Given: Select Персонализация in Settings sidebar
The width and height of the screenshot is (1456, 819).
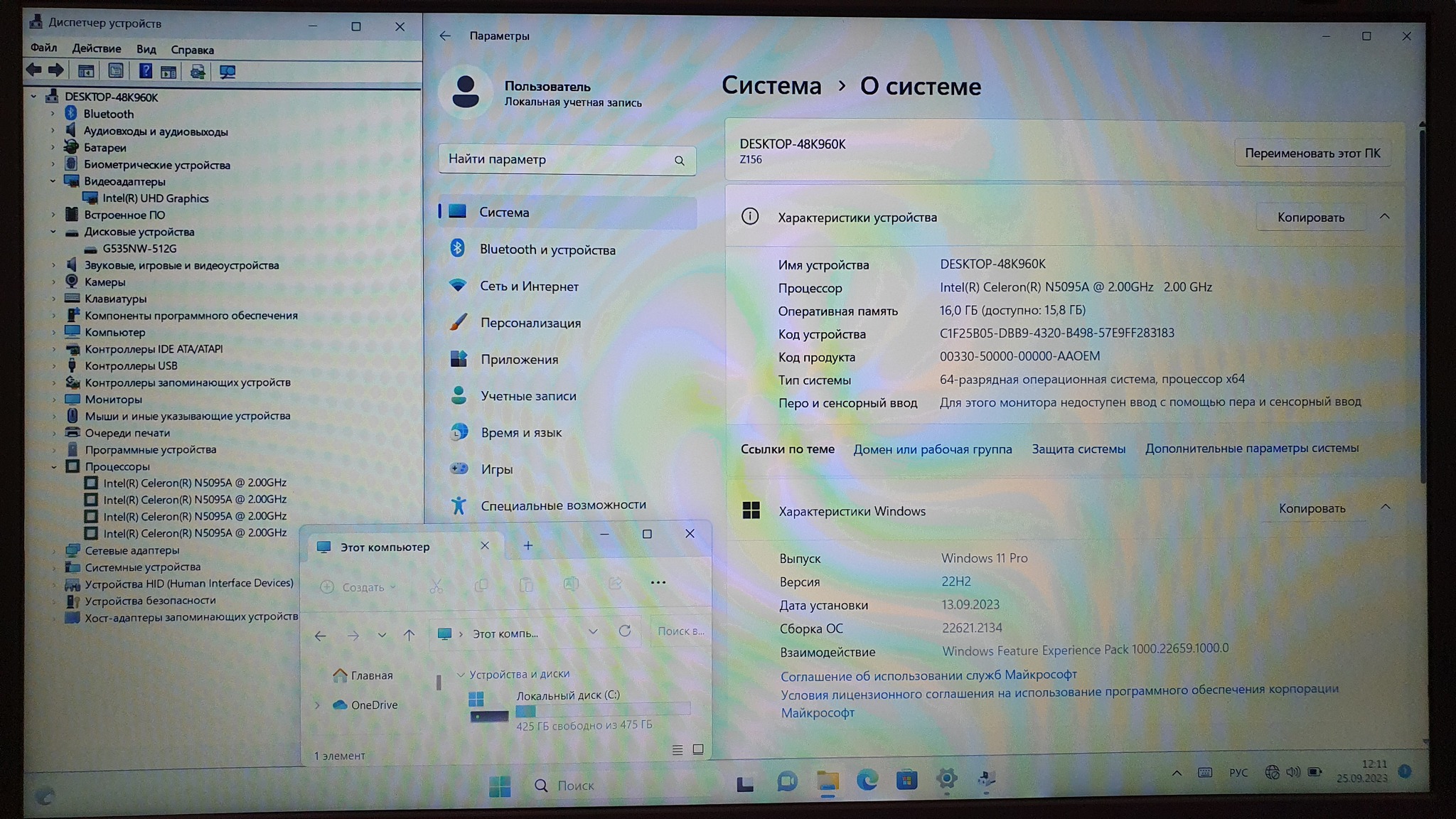Looking at the screenshot, I should pos(530,323).
